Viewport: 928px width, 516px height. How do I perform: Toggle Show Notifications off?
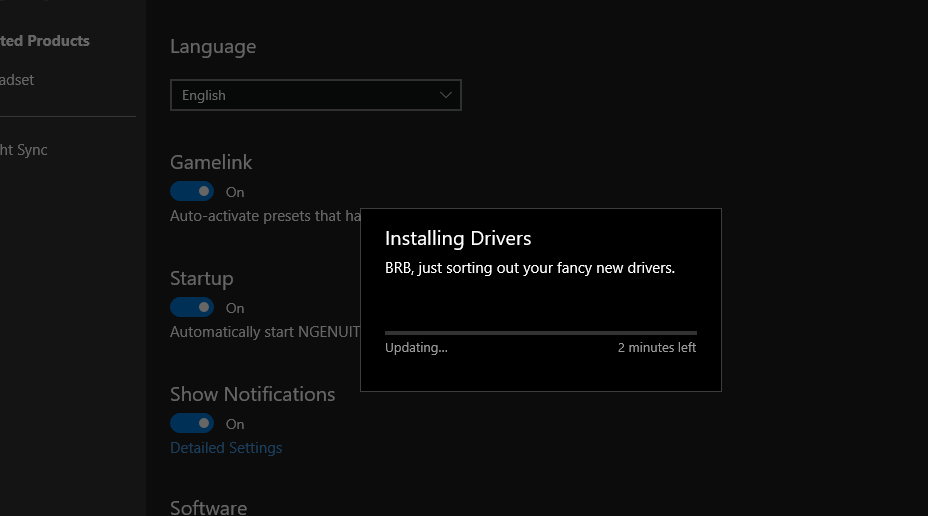click(192, 423)
